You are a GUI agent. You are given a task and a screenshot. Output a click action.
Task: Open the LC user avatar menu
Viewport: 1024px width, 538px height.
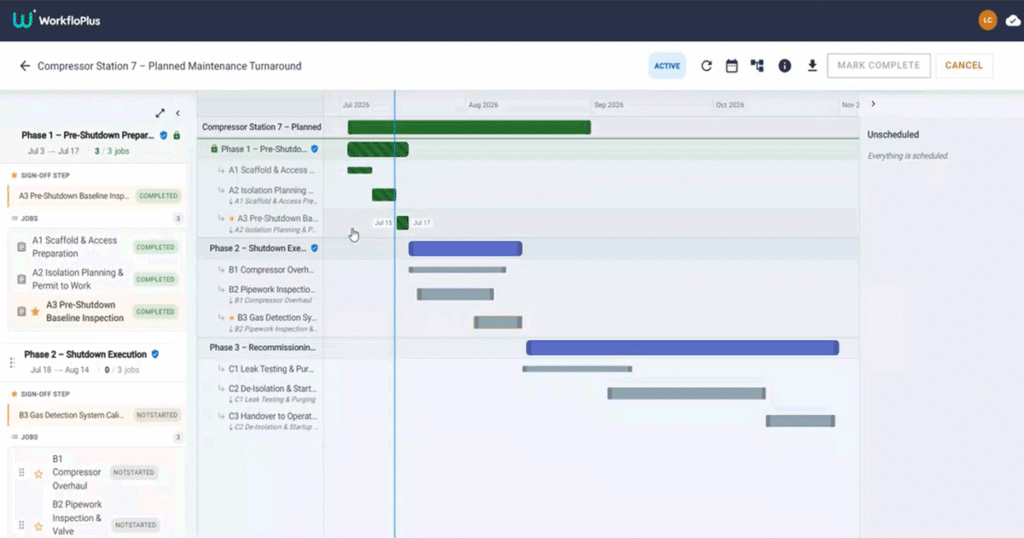[987, 20]
